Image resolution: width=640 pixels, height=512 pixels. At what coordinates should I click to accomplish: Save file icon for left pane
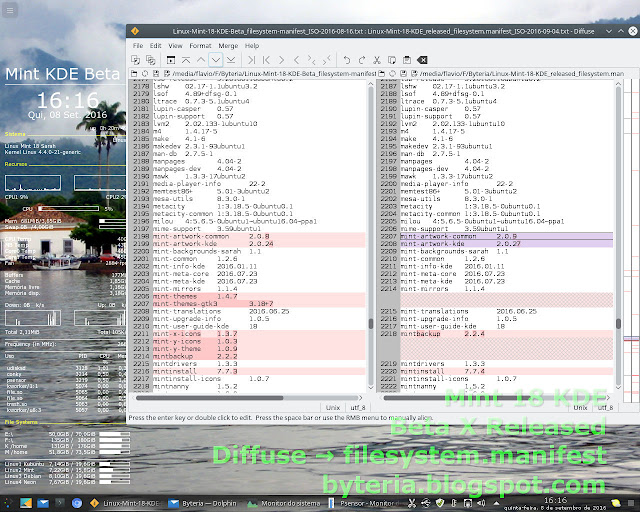(156, 73)
